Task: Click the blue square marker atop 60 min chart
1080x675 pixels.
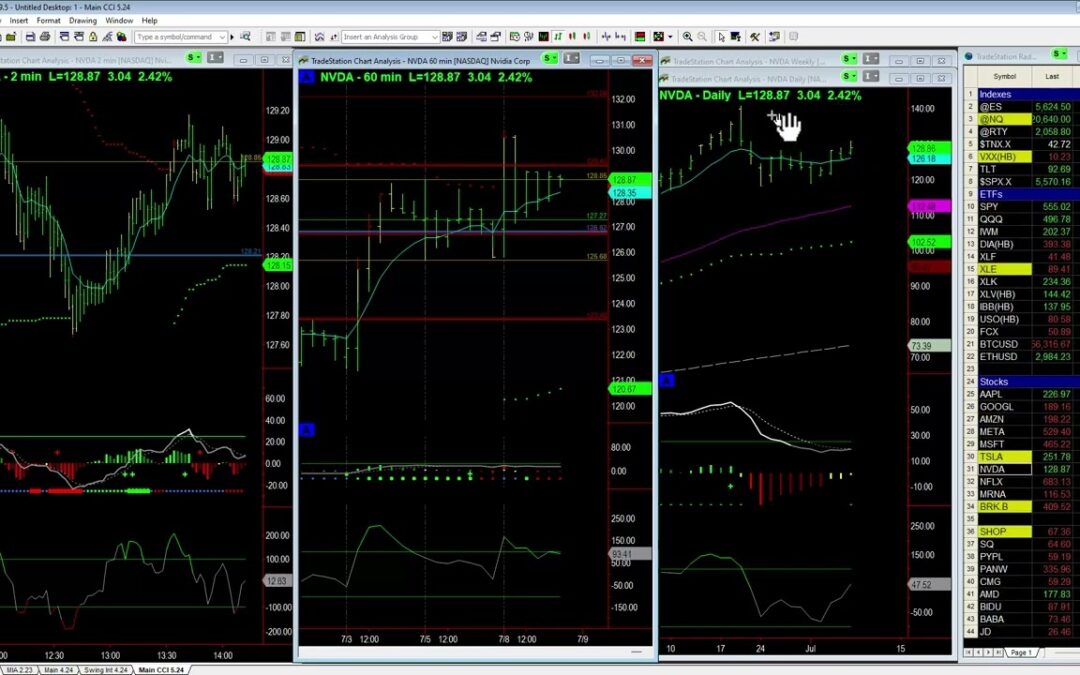Action: click(x=307, y=77)
